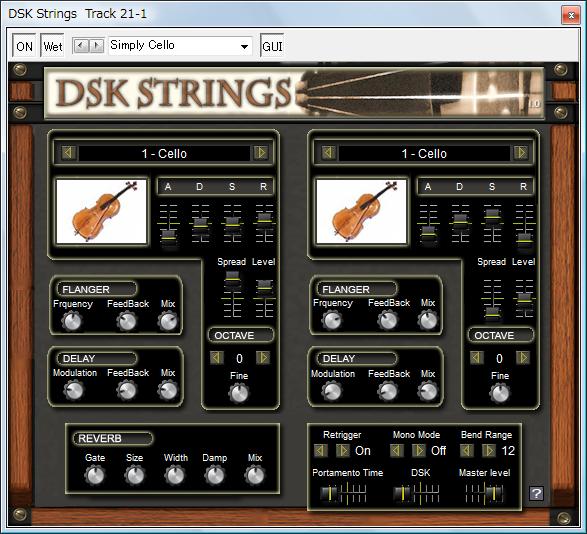
Task: Select previous instrument in left layer
Action: (x=69, y=153)
